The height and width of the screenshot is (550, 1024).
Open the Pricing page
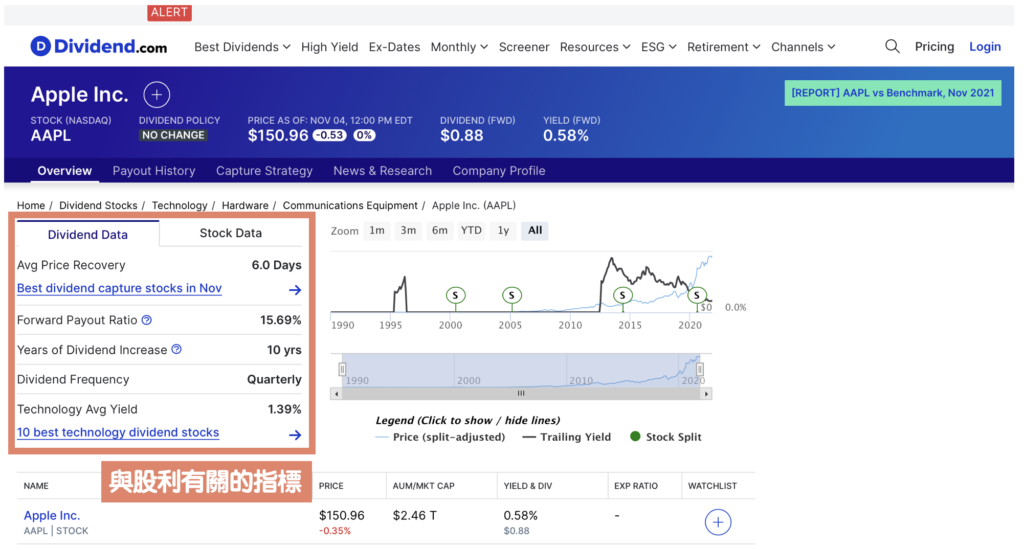pos(934,46)
